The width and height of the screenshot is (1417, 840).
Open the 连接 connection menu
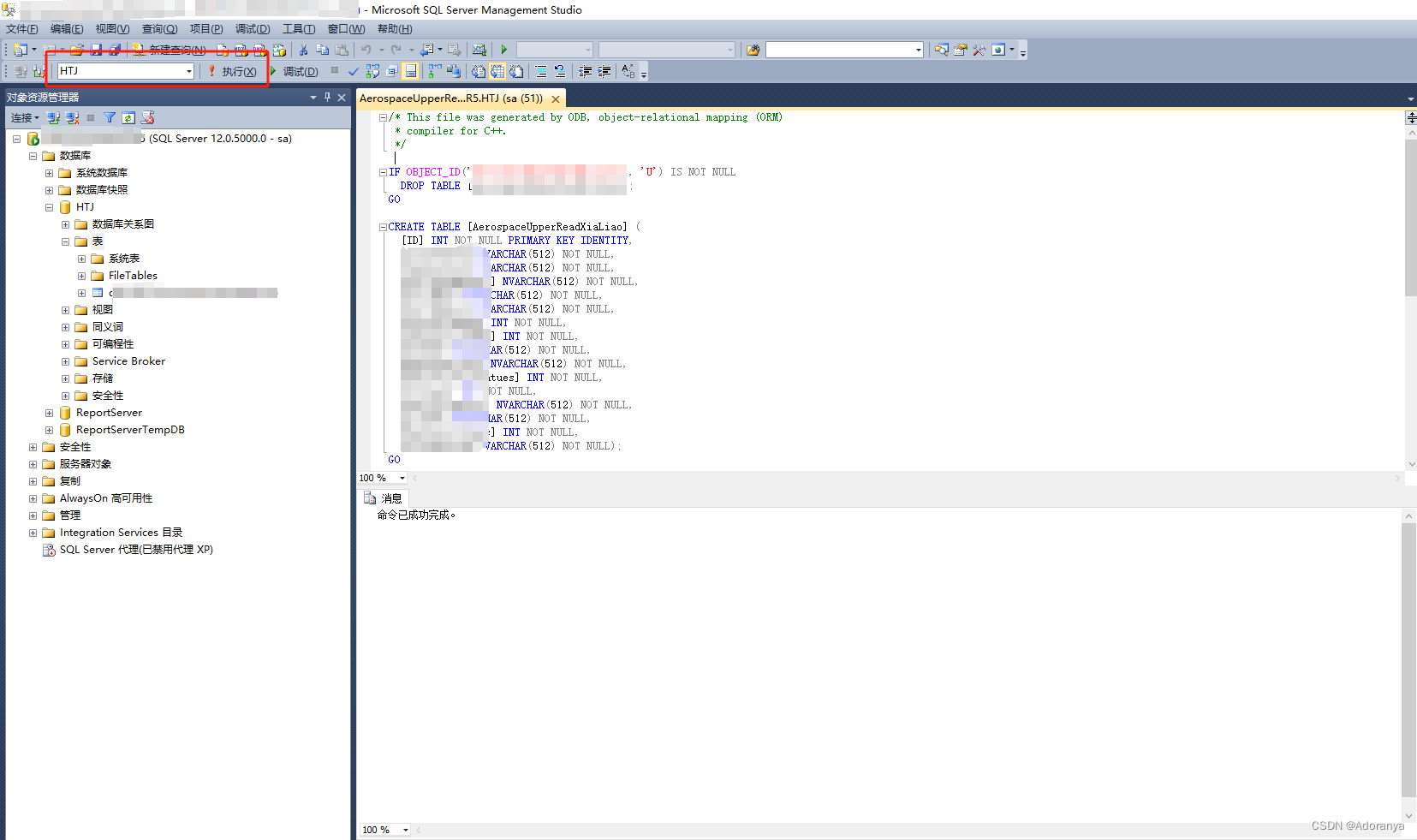23,117
